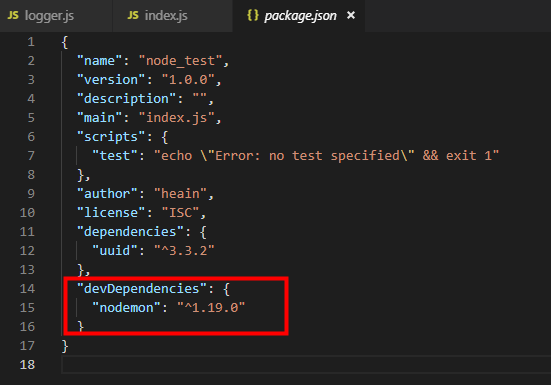Click the "name" key on line 2
Image resolution: width=551 pixels, height=385 pixels.
pyautogui.click(x=99, y=61)
